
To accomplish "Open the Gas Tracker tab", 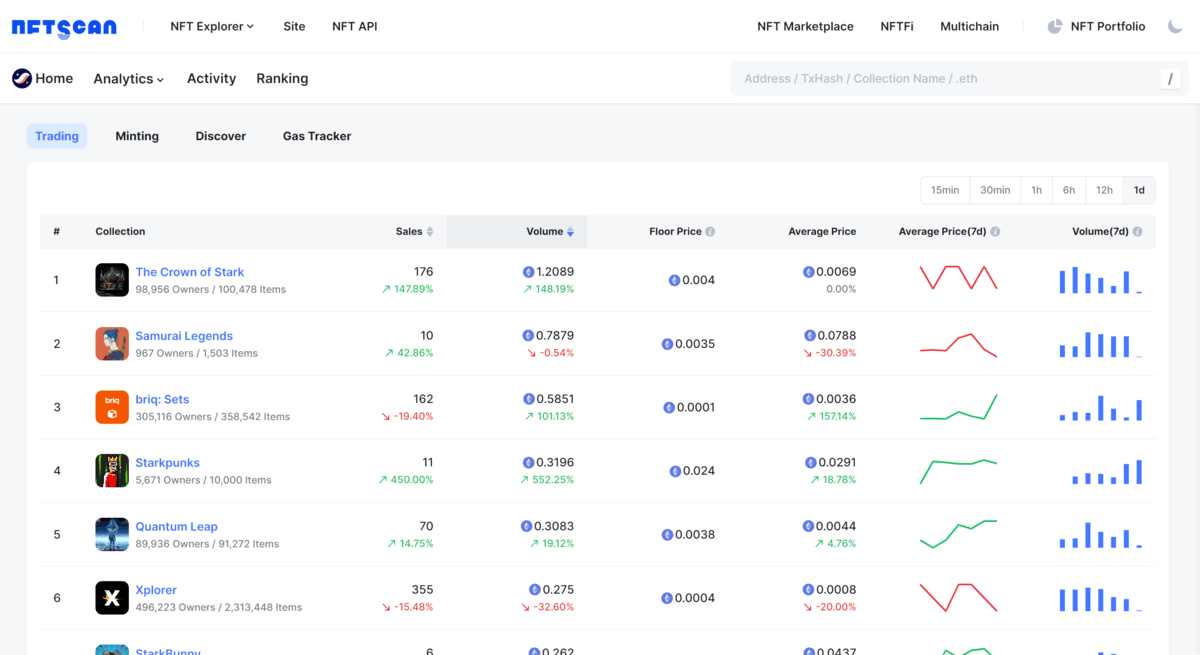I will [317, 136].
